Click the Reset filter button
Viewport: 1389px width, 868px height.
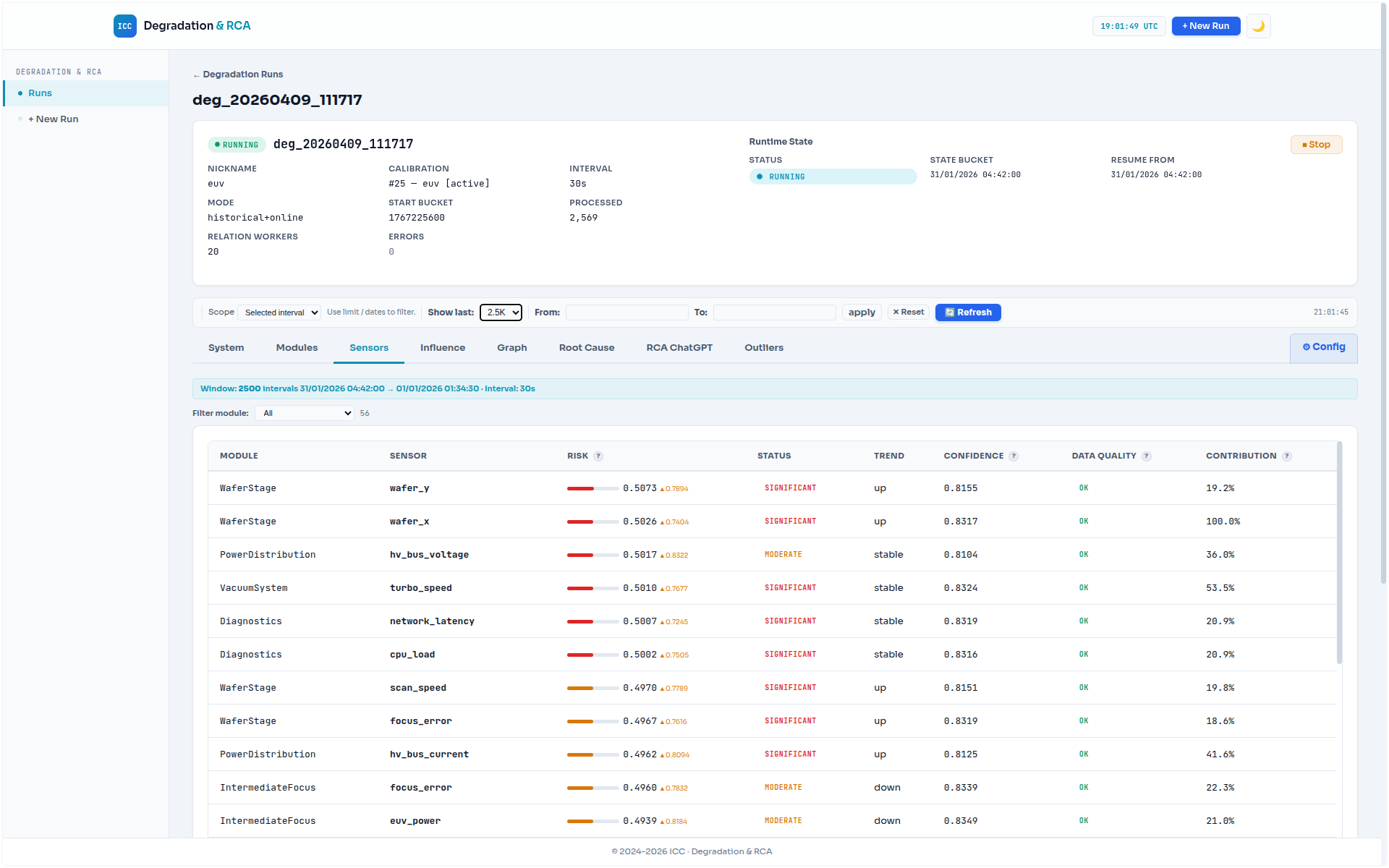coord(908,312)
